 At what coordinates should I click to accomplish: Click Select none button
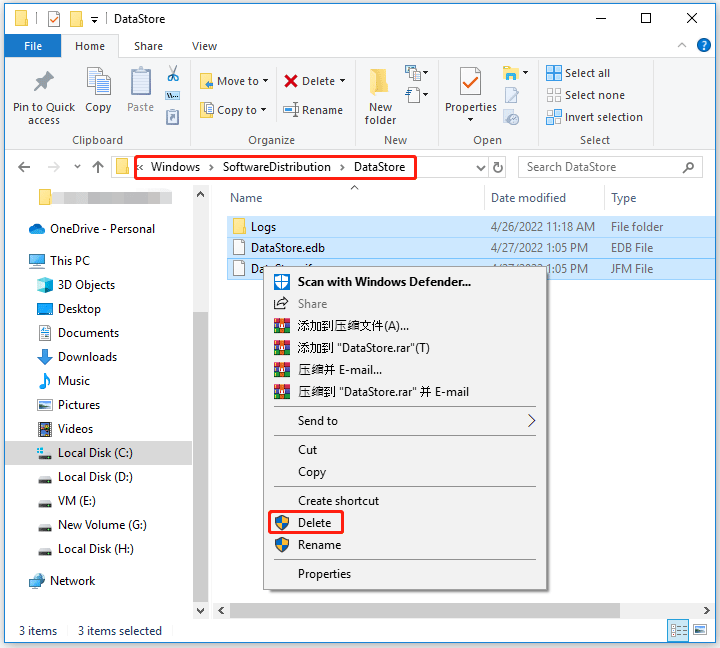[586, 95]
